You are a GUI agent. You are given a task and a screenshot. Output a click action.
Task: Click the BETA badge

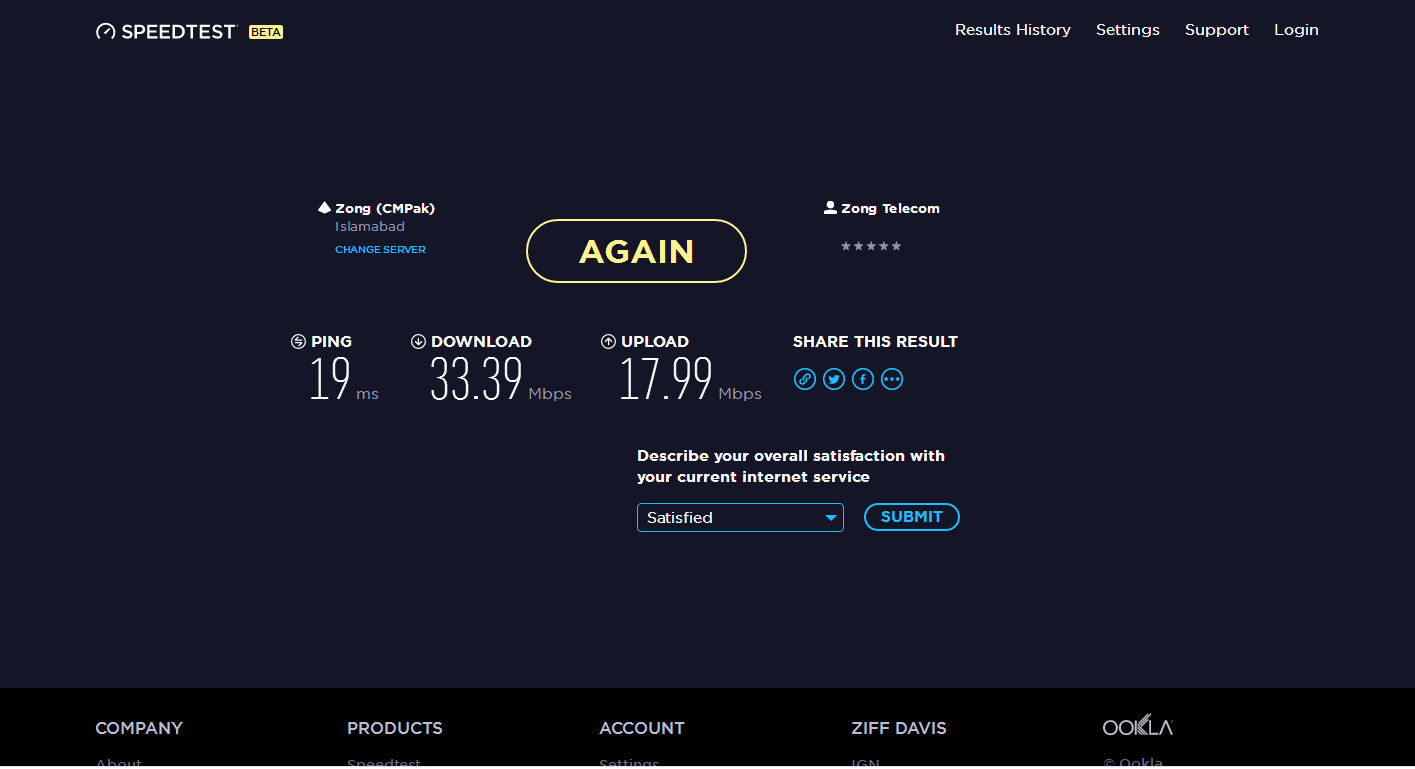266,32
